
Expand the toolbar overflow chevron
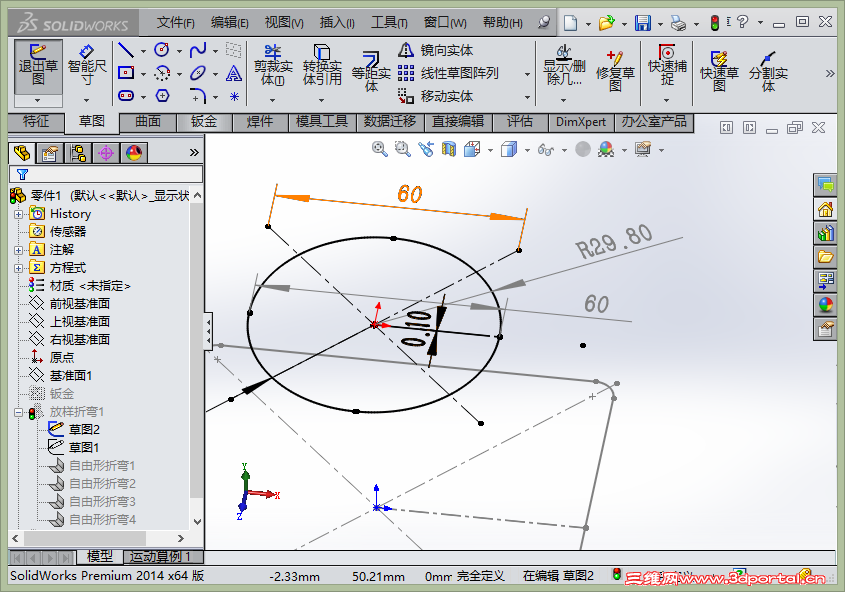[x=830, y=73]
